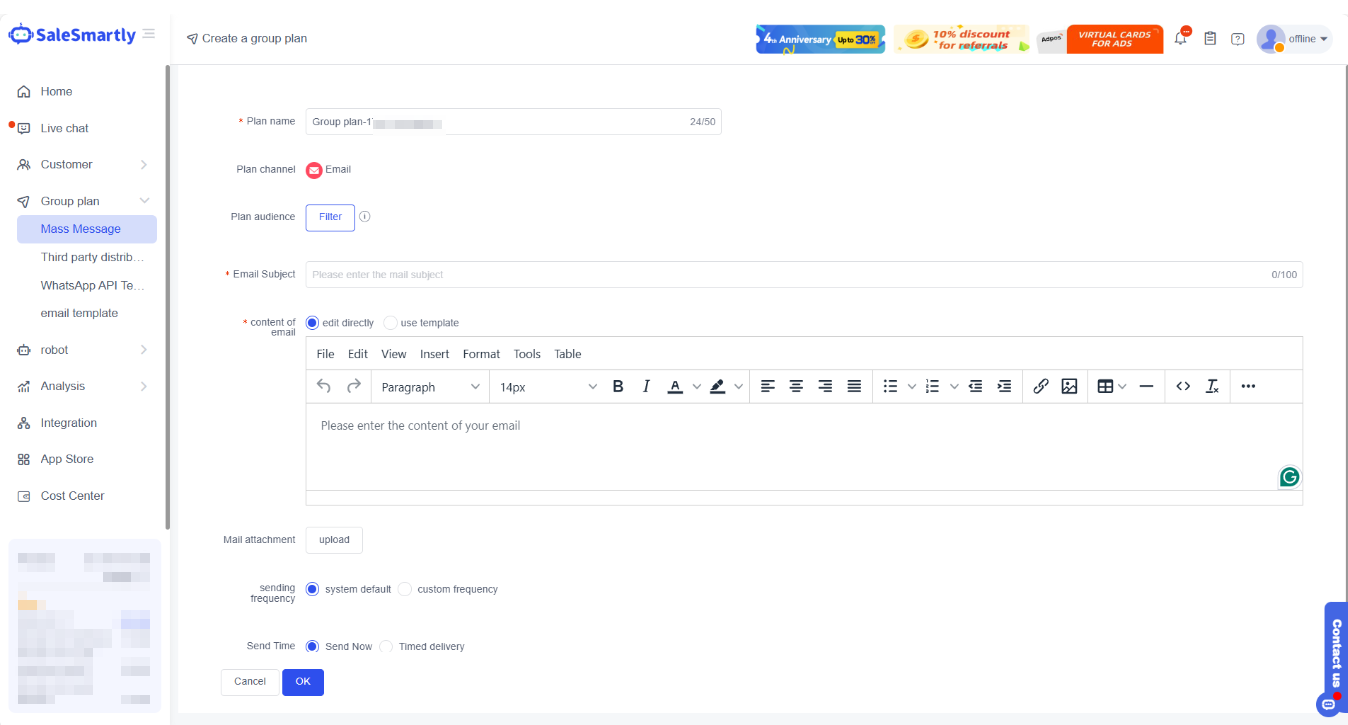Open the text color picker arrow
Screen dimensions: 1348x725
tap(696, 387)
